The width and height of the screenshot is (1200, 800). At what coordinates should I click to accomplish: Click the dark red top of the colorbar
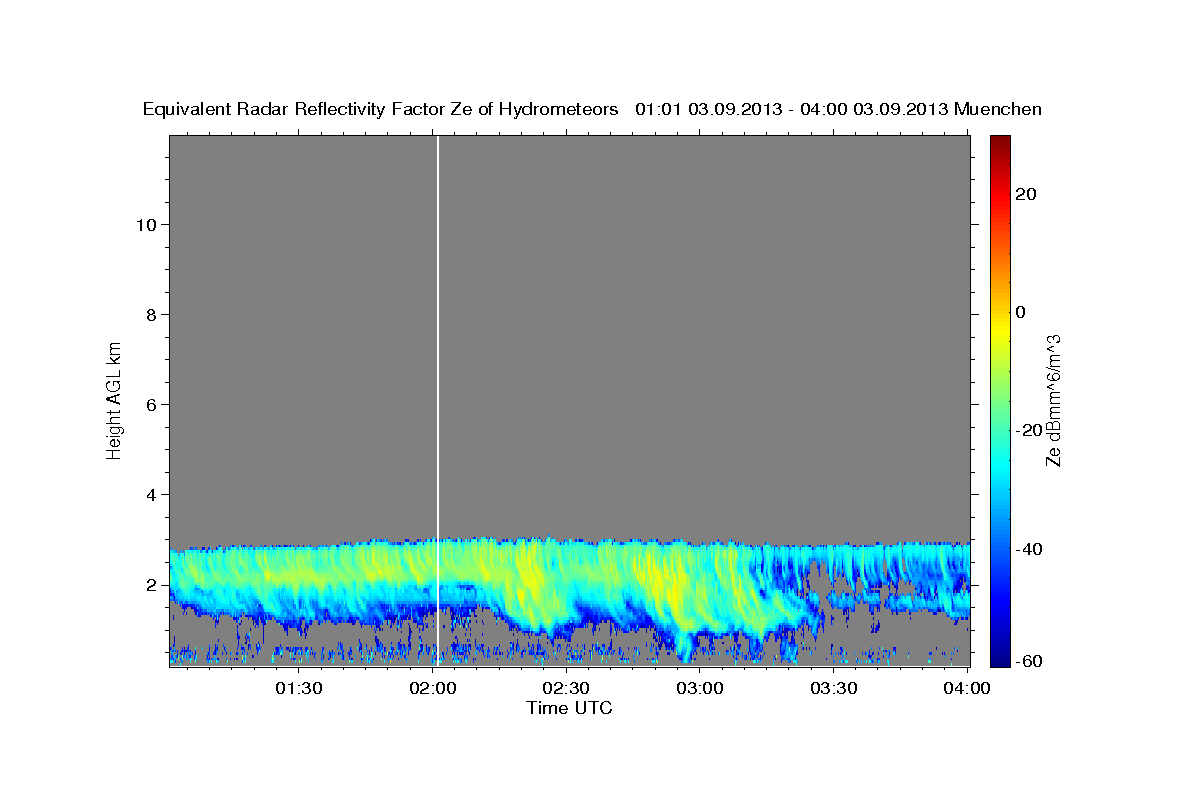[999, 141]
